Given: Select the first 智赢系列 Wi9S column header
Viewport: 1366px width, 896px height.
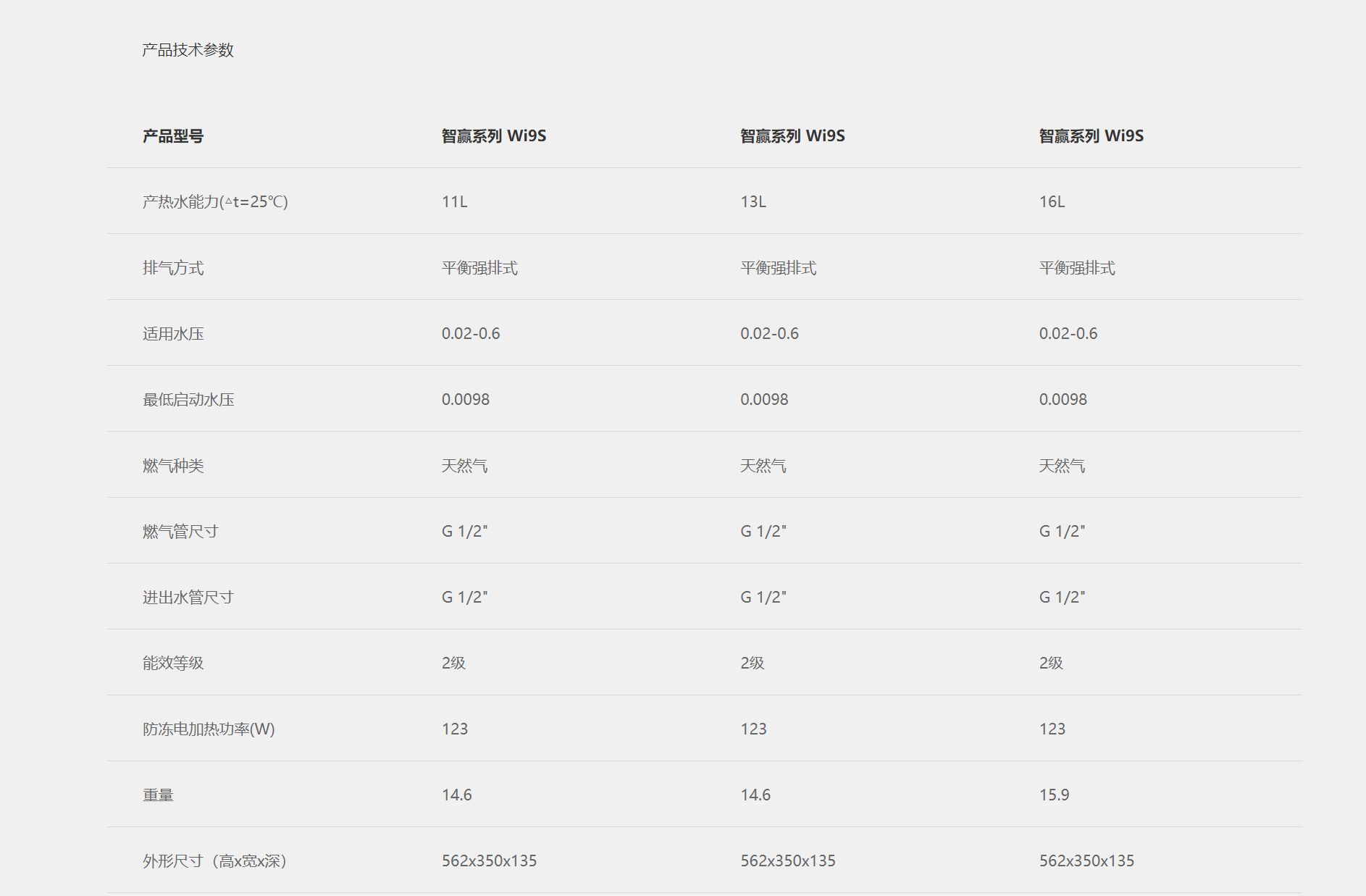Looking at the screenshot, I should tap(494, 136).
